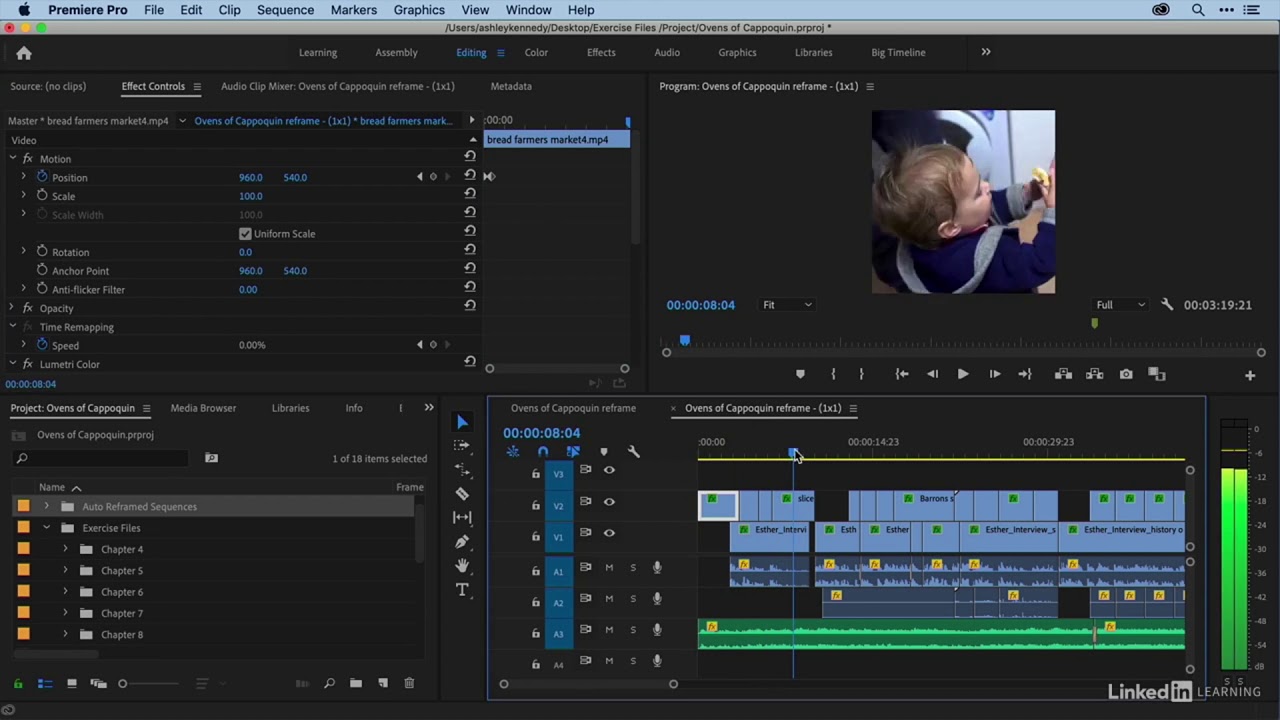The width and height of the screenshot is (1280, 720).
Task: Open timeline display settings wrench
Action: pos(633,452)
